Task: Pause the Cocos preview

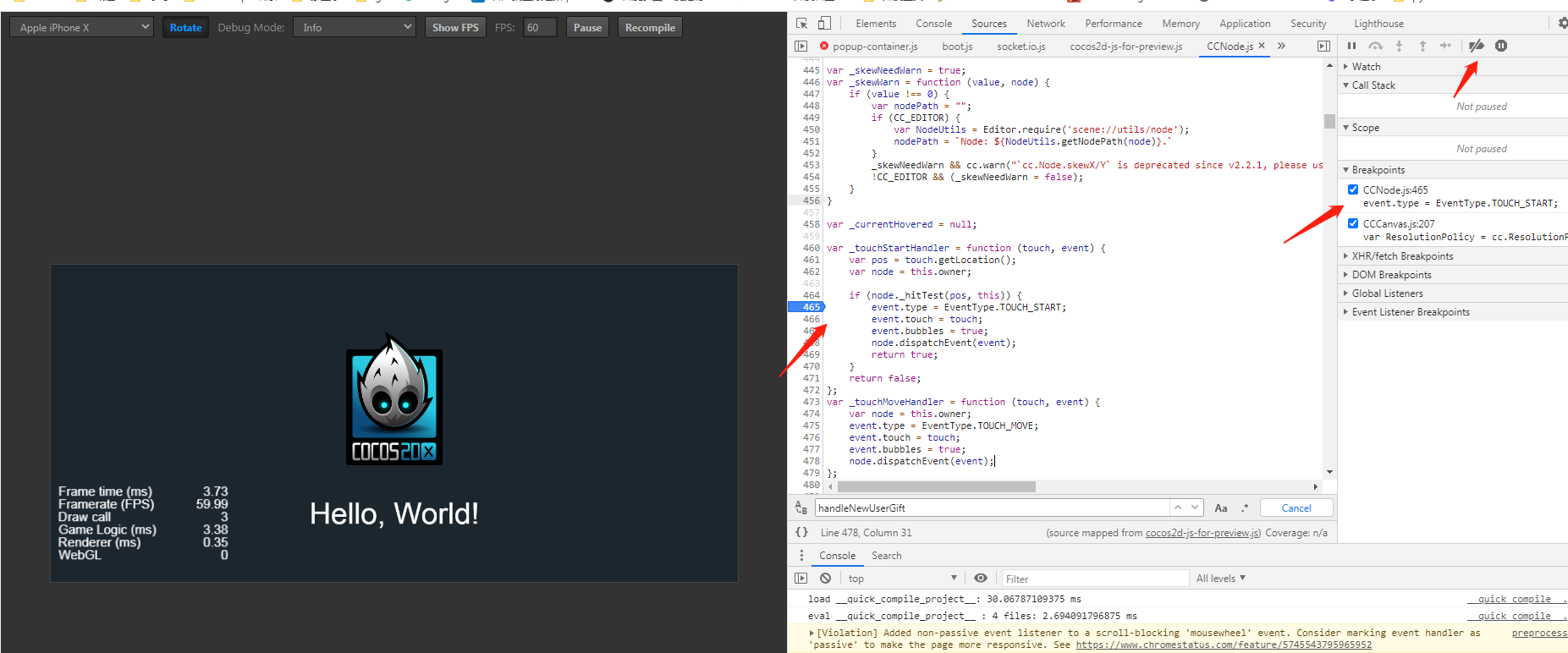Action: [x=587, y=27]
